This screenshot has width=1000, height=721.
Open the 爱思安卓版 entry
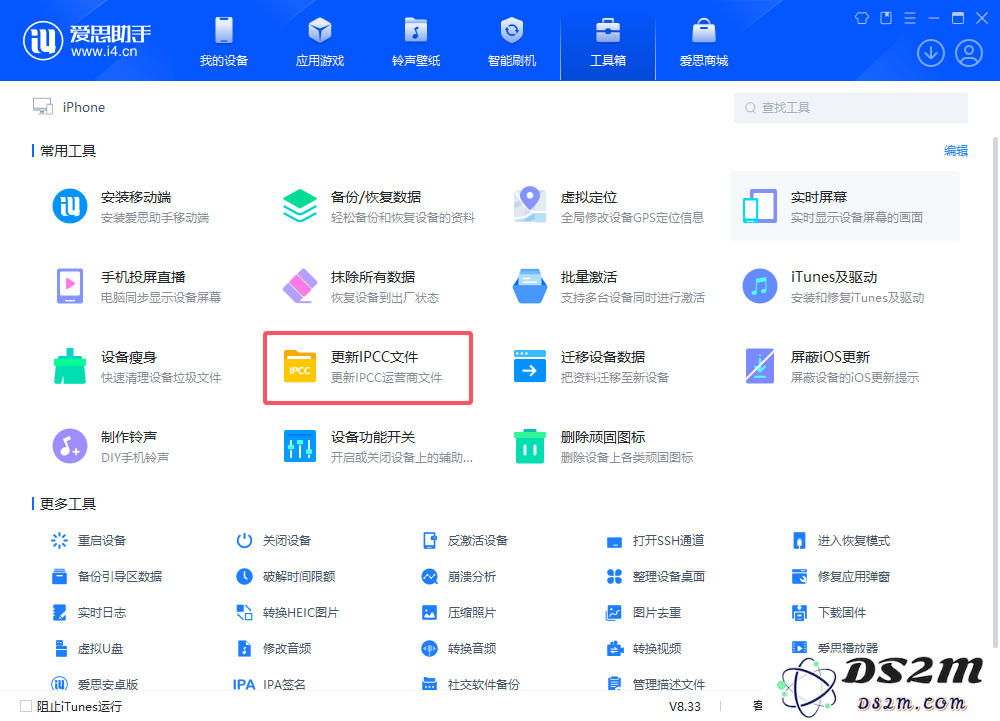tap(94, 684)
